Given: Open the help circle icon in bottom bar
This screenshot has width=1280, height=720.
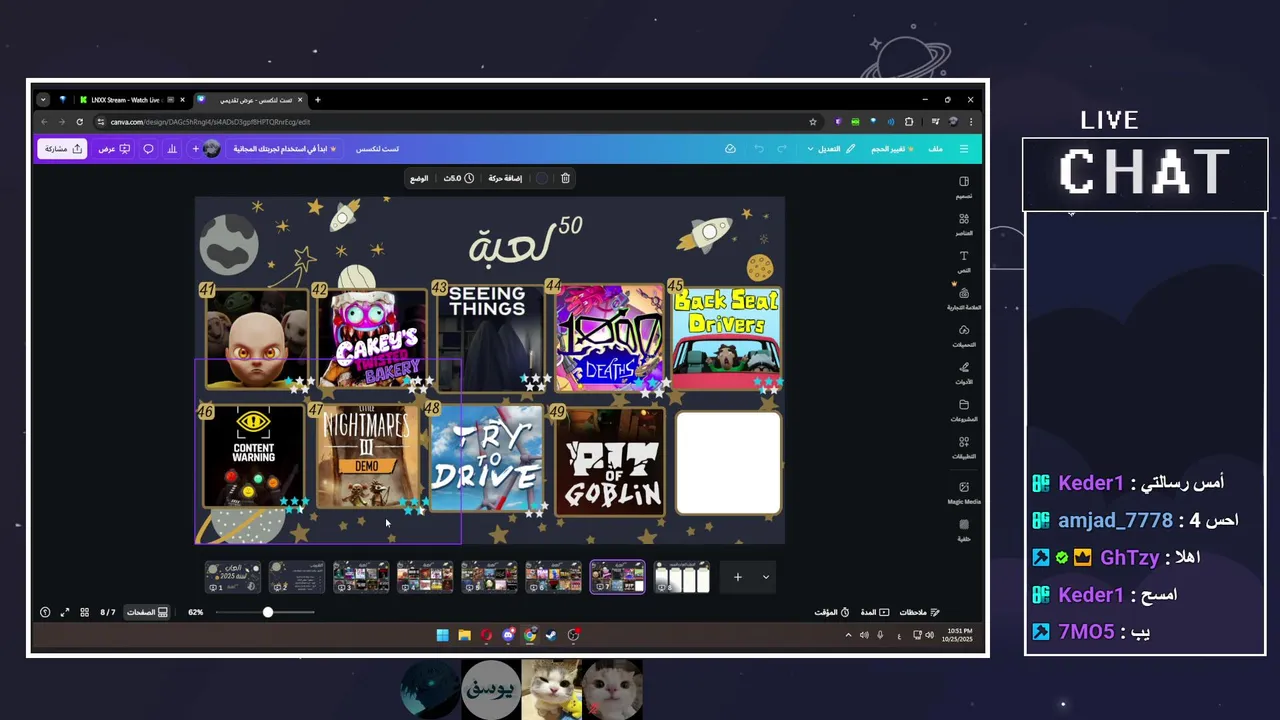Looking at the screenshot, I should click(45, 612).
